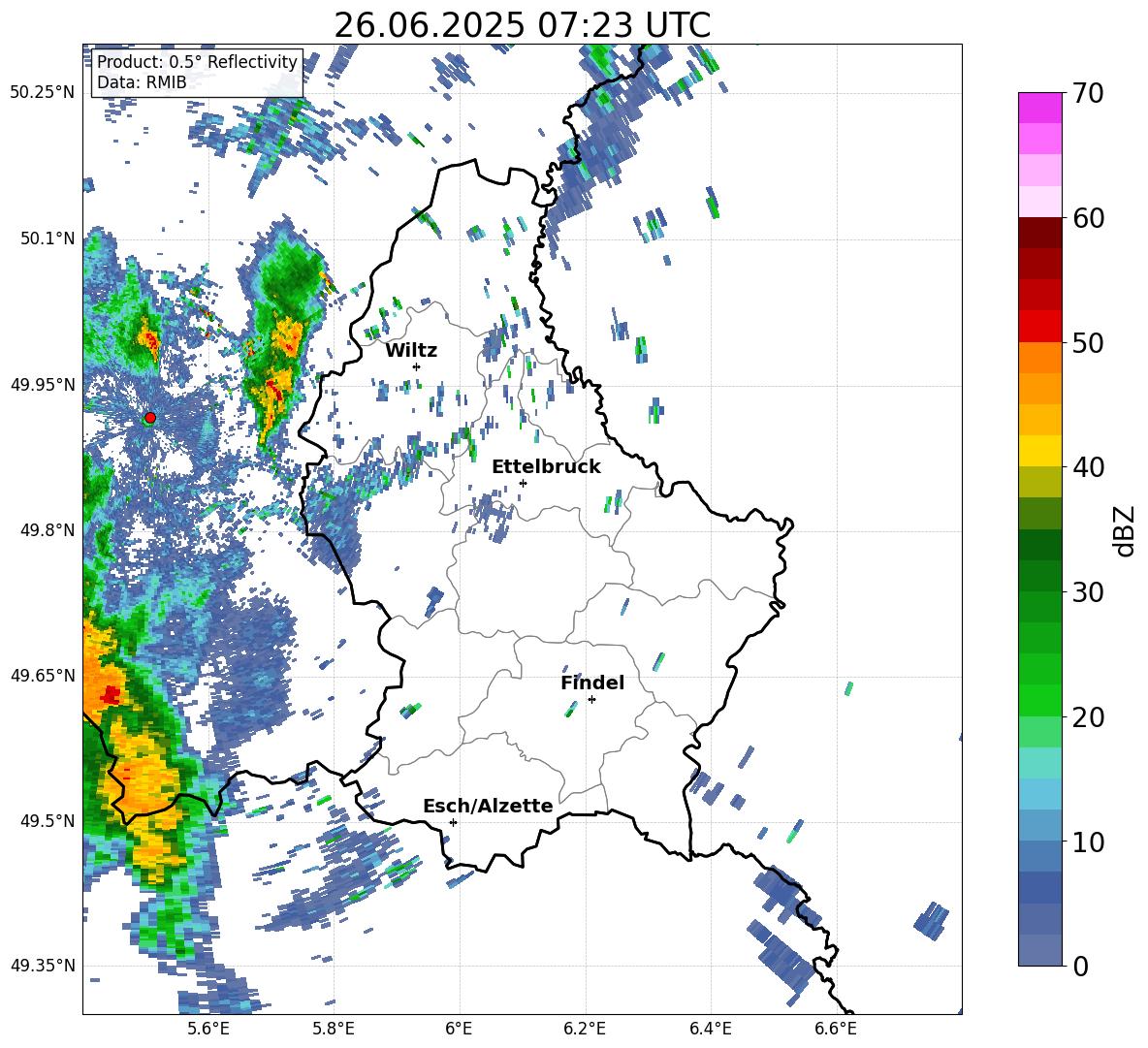Click the dark maroon colorbar segment below 60
This screenshot has width=1148, height=1048.
point(1039,233)
